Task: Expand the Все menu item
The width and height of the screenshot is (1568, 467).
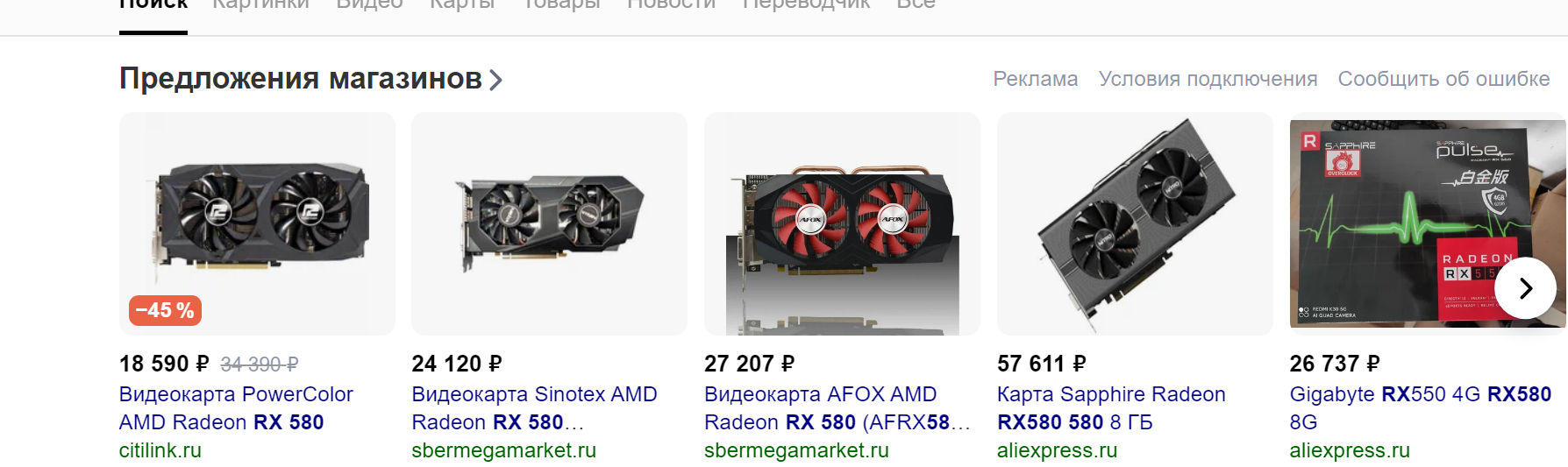Action: (x=916, y=5)
